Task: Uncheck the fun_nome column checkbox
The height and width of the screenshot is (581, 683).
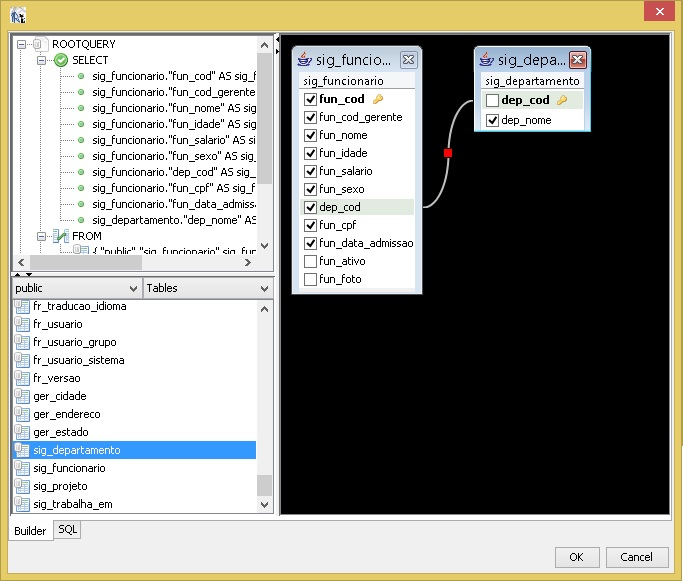Action: click(x=310, y=136)
